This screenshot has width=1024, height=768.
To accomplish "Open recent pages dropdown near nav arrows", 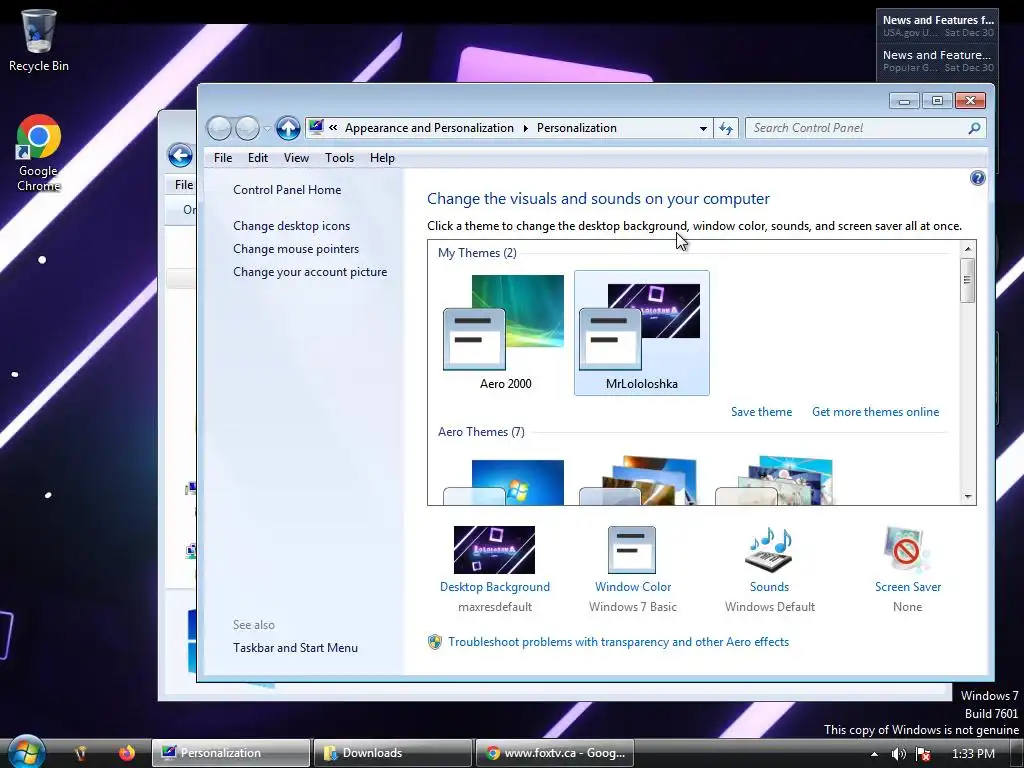I will (266, 129).
